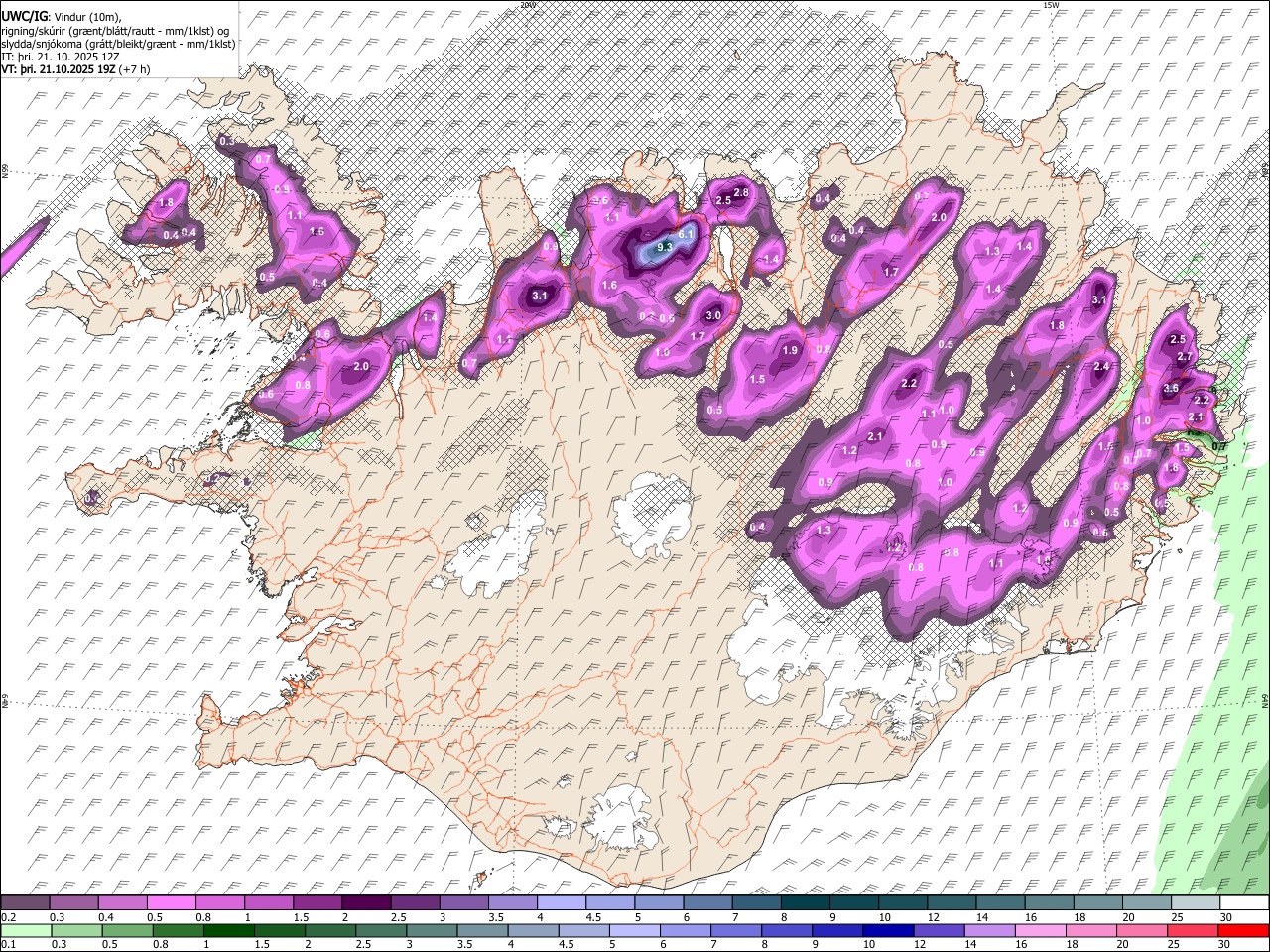The width and height of the screenshot is (1270, 952).
Task: Pick the lavender 4–4.5 swatch in the top legend row
Action: (x=563, y=903)
